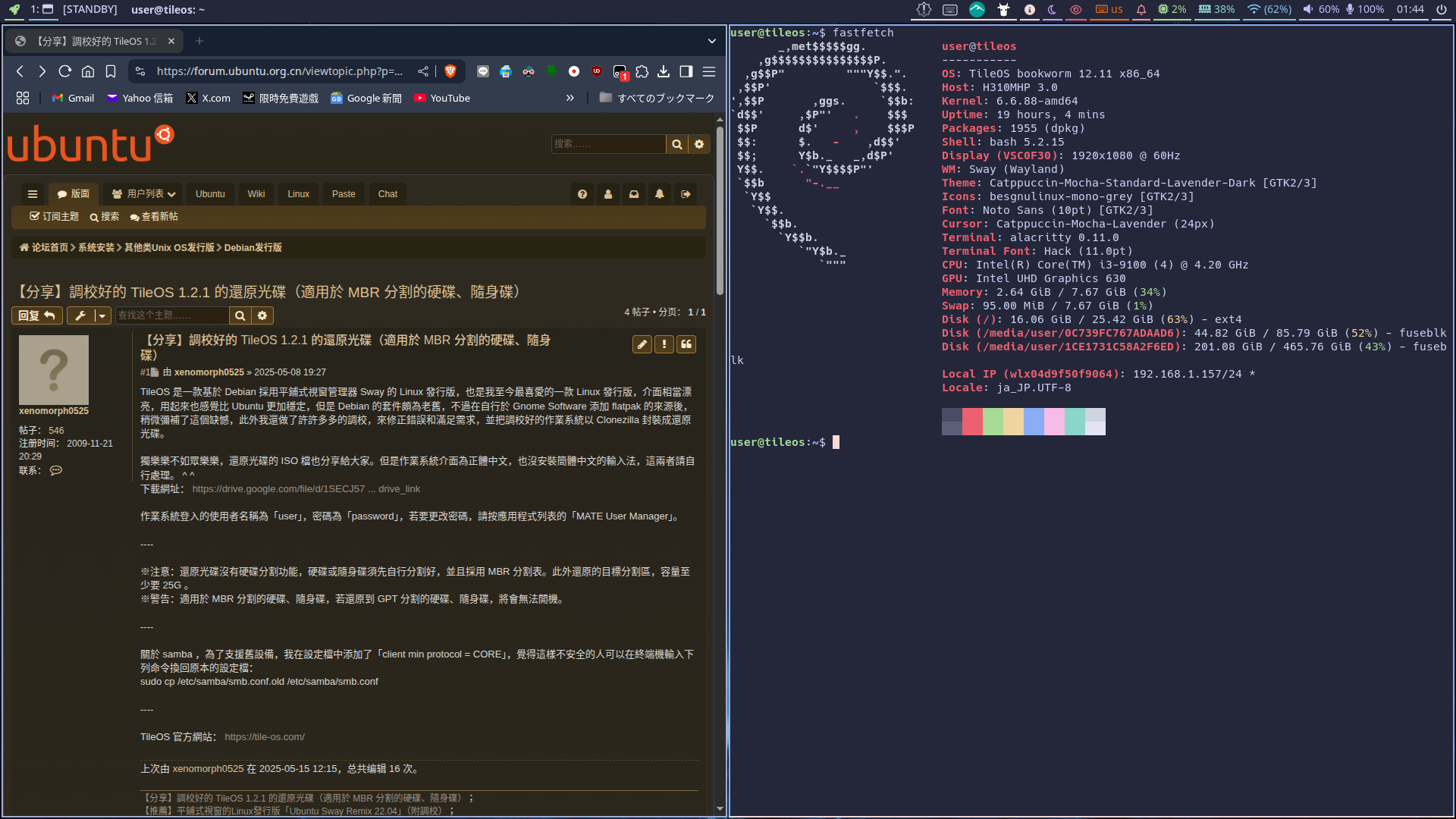This screenshot has width=1456, height=819.
Task: Open the tile-os.com official site link
Action: click(x=265, y=737)
